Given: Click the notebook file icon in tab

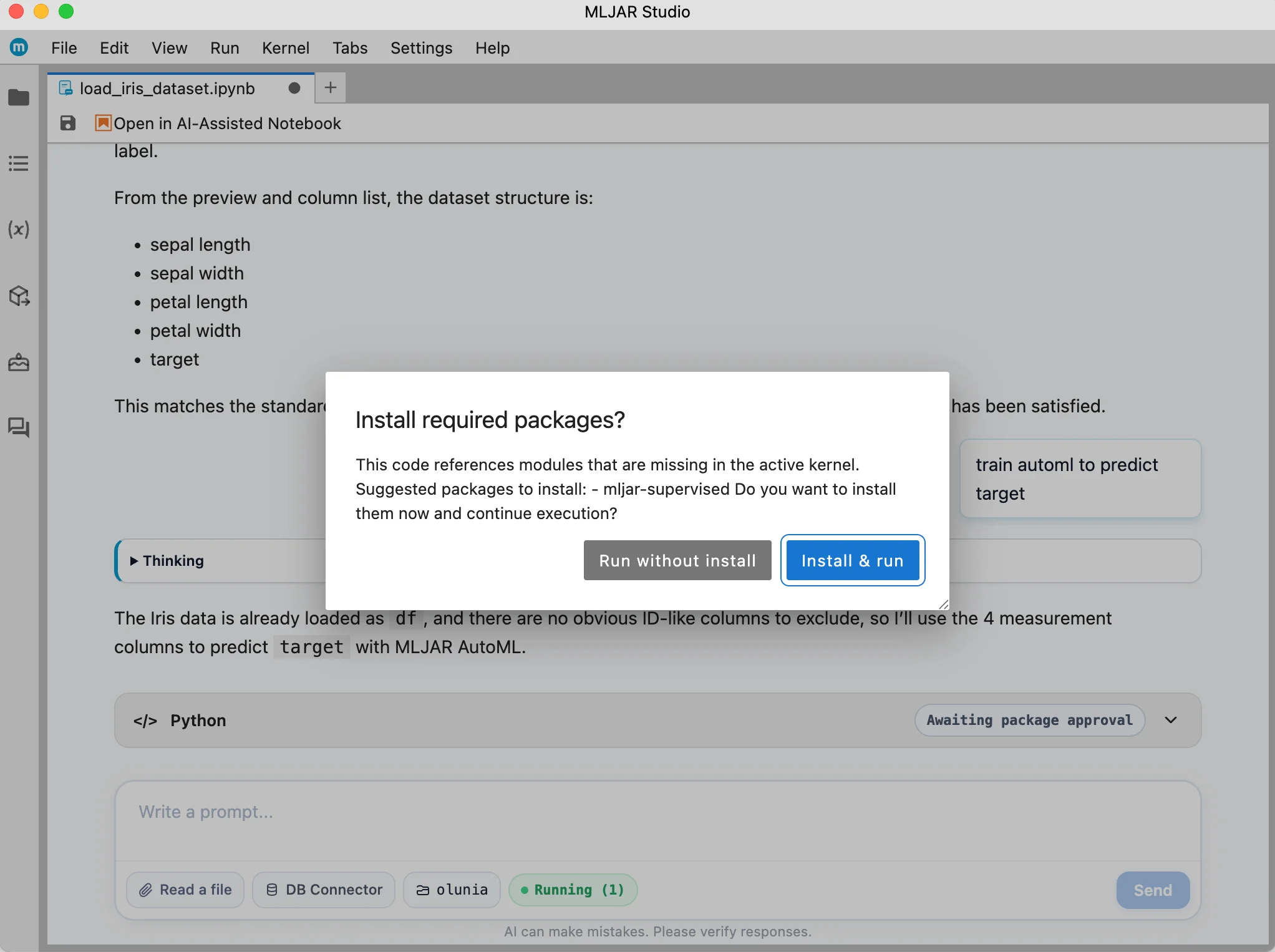Looking at the screenshot, I should (x=65, y=88).
